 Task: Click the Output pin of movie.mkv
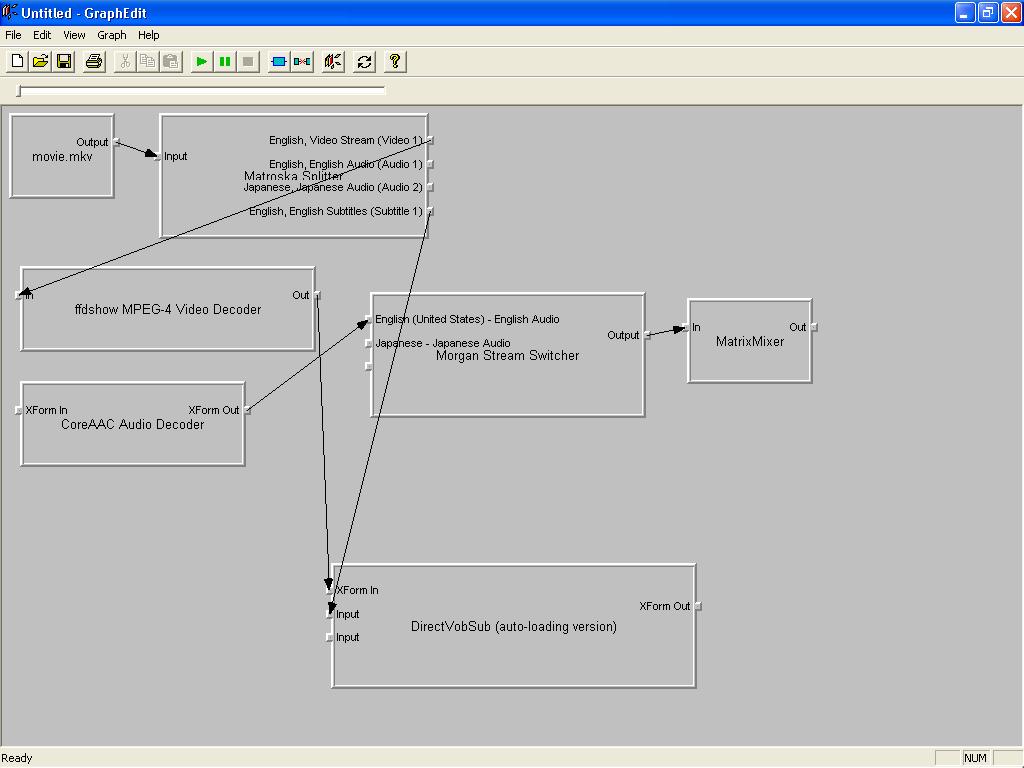coord(117,142)
